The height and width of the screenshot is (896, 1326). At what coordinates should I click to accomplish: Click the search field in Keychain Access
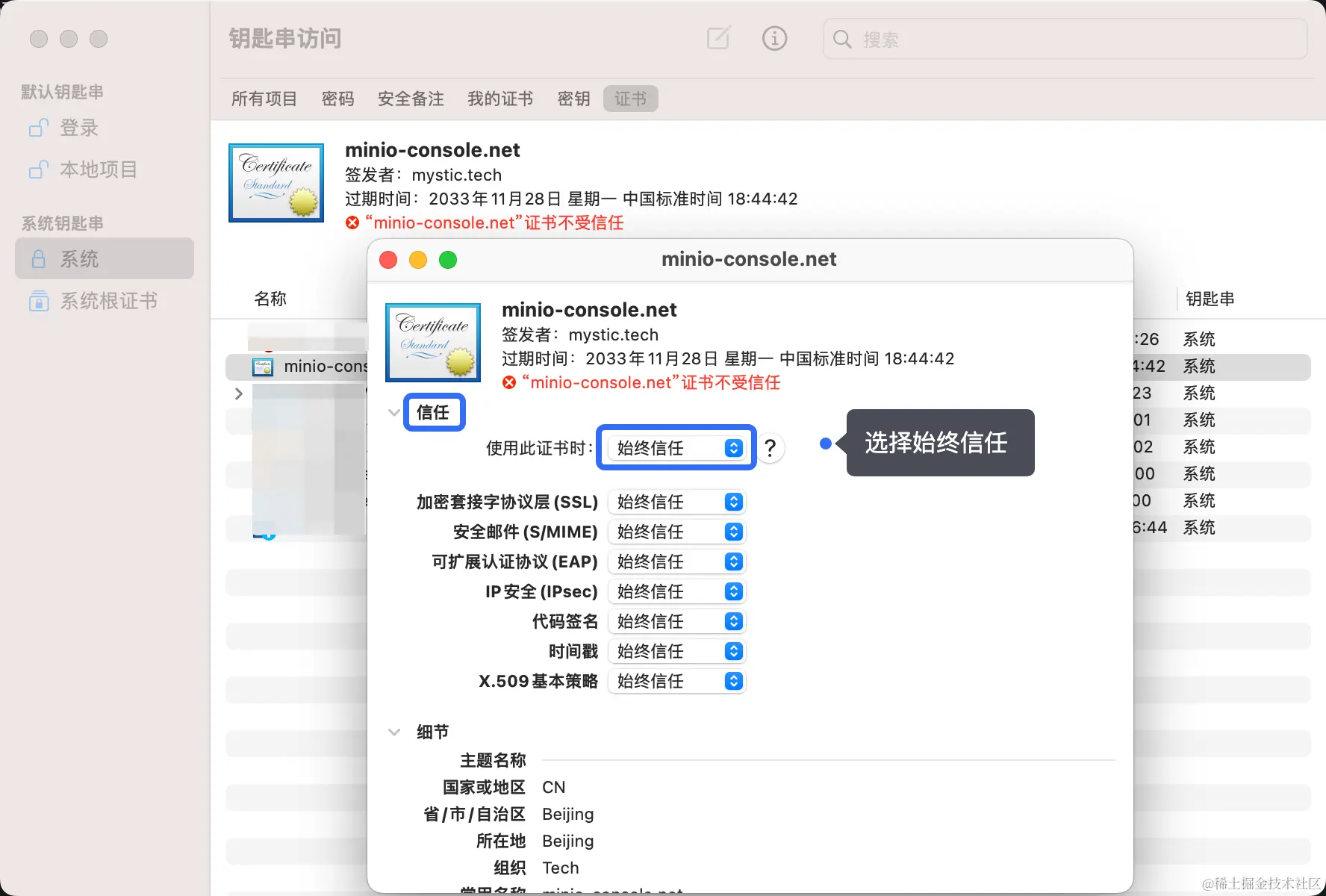coord(1065,39)
